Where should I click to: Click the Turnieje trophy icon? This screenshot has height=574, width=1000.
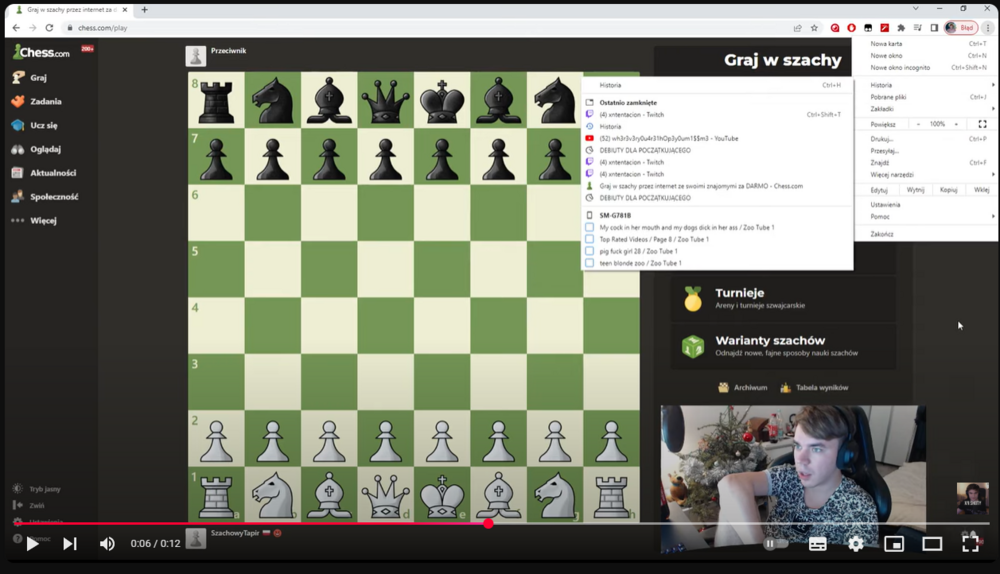click(693, 298)
